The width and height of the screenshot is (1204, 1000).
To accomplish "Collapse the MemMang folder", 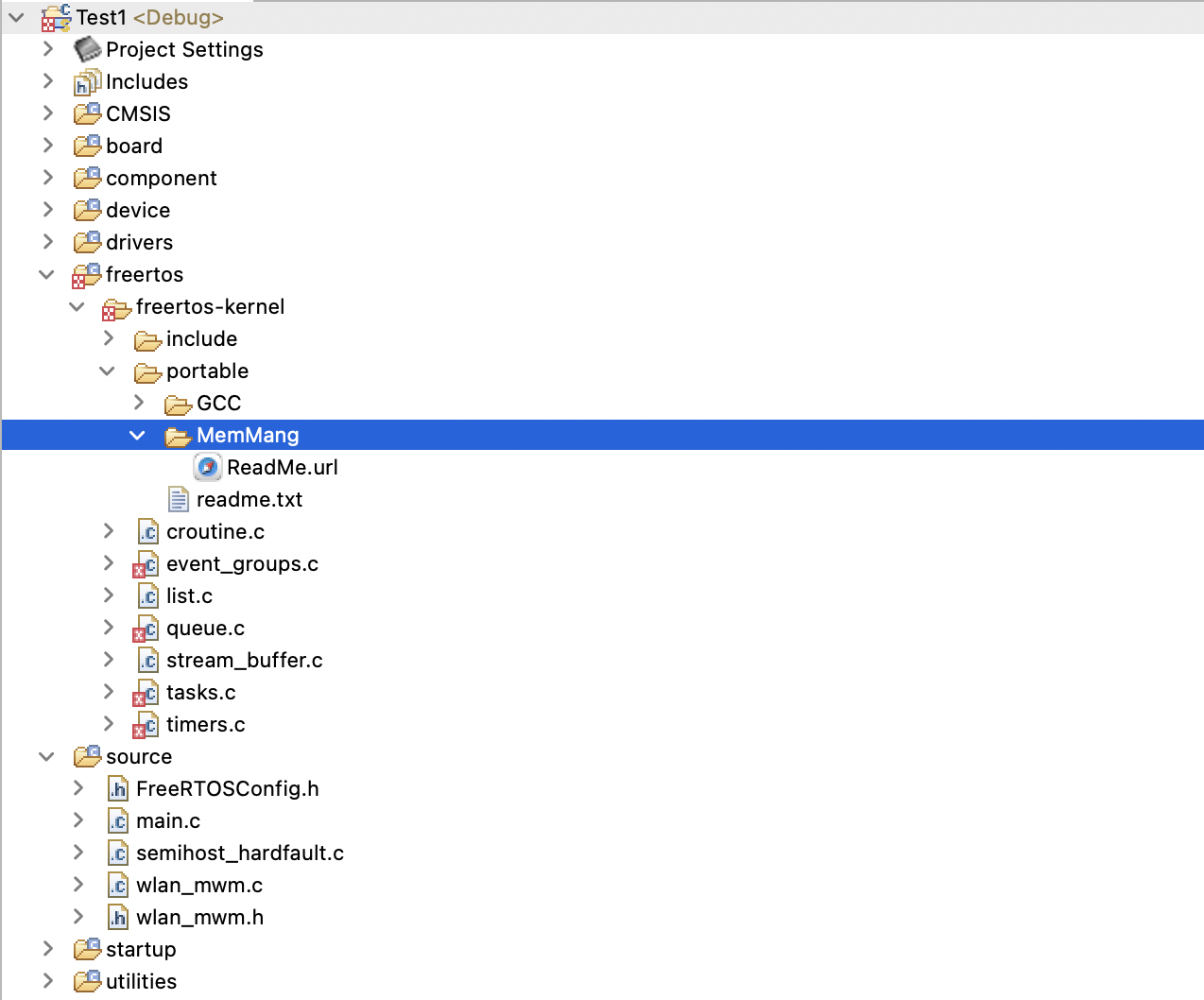I will (138, 435).
